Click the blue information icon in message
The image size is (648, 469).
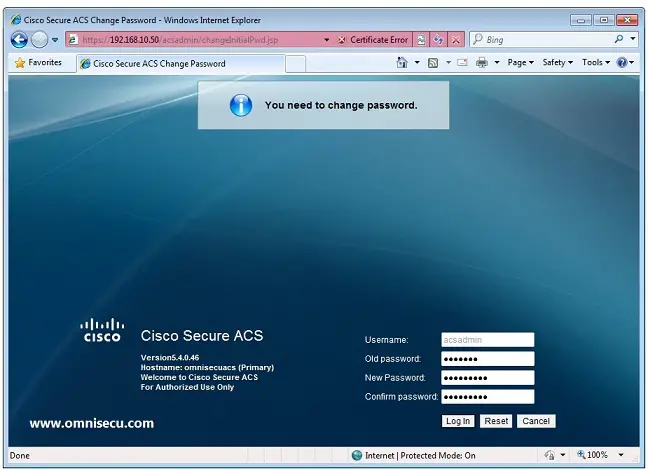pyautogui.click(x=241, y=105)
